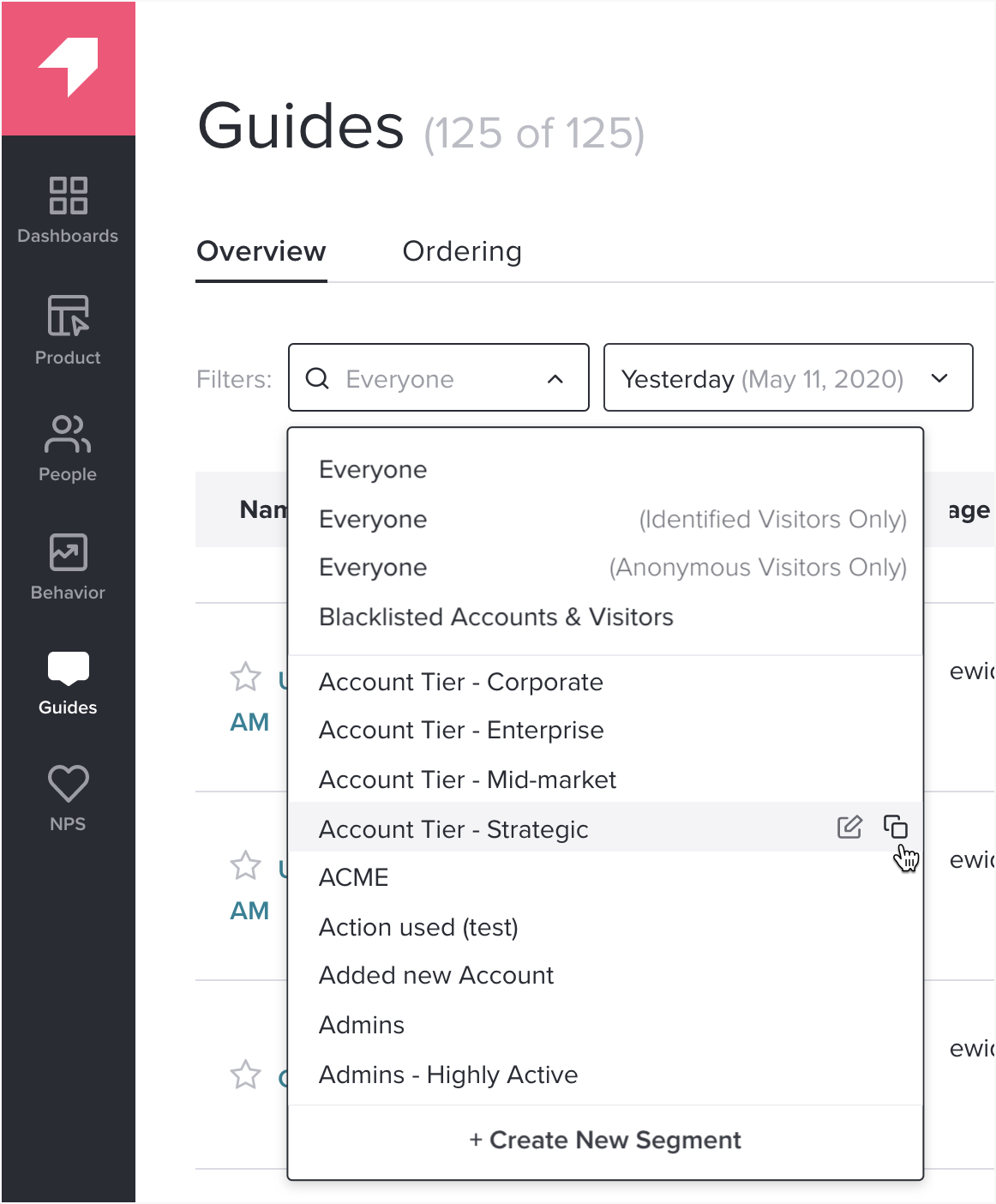Collapse the Everyone segment dropdown

click(555, 379)
